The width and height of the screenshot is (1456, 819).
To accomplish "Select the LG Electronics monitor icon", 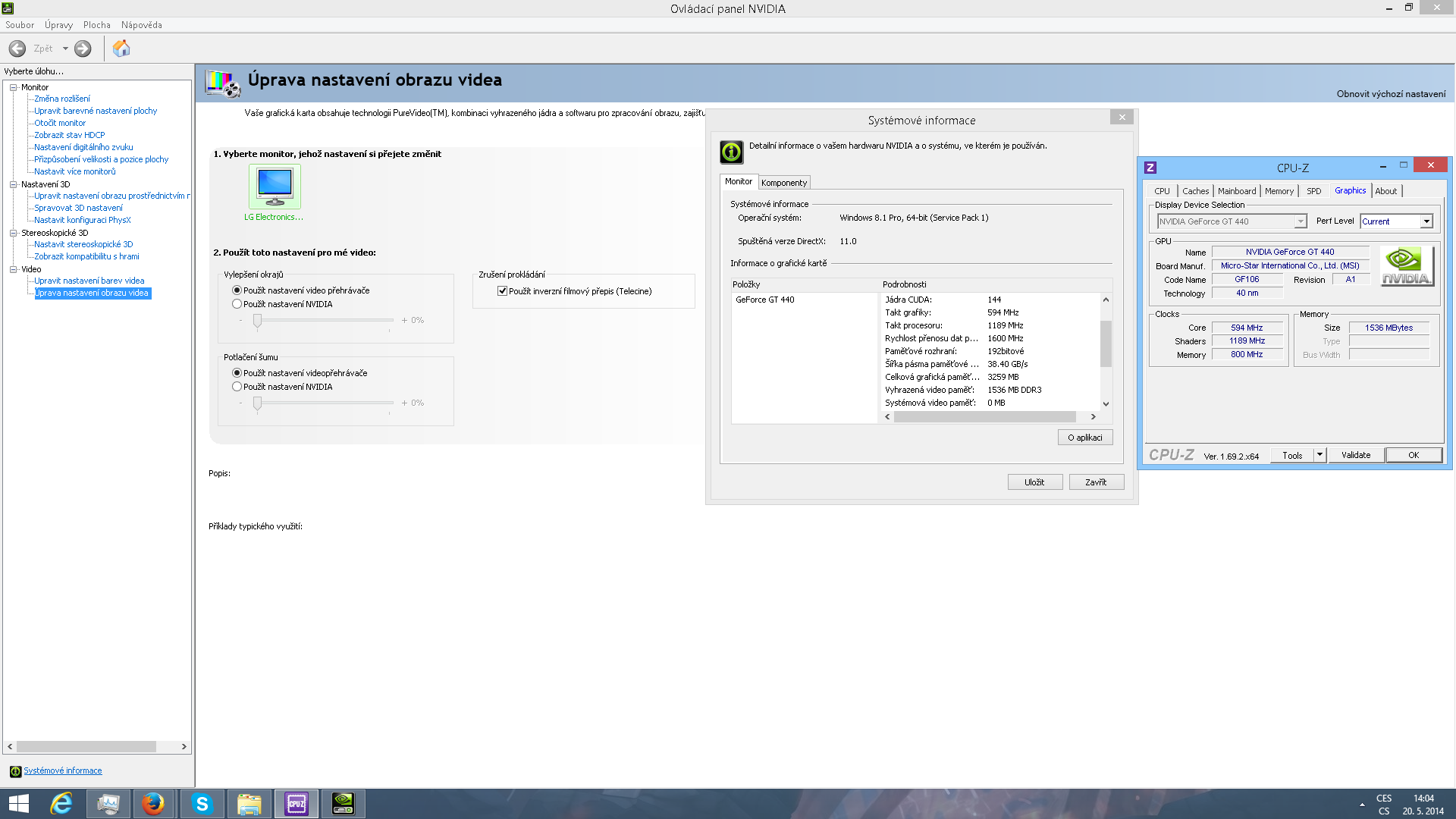I will (x=275, y=187).
